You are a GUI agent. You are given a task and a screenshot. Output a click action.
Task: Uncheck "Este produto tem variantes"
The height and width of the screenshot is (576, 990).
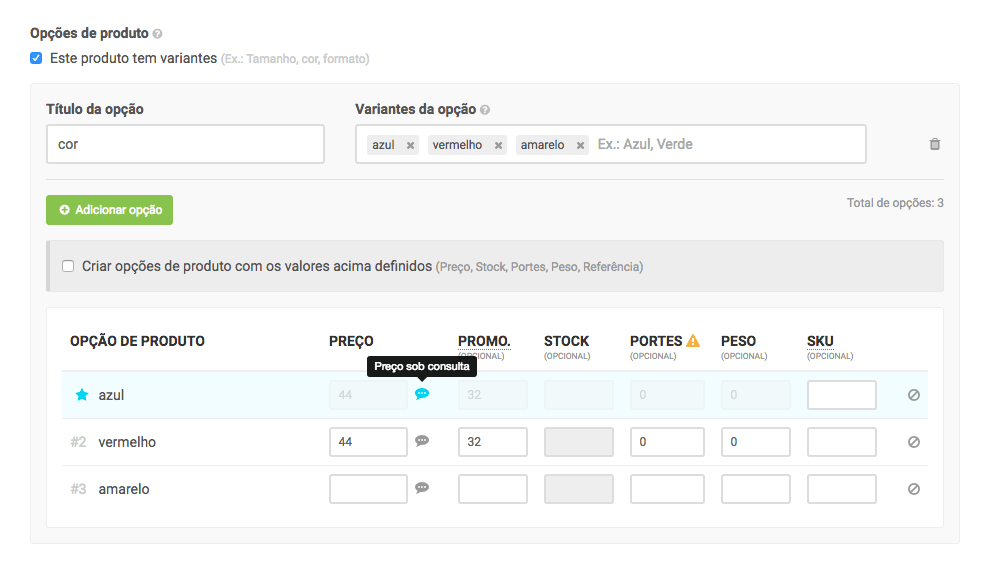36,58
